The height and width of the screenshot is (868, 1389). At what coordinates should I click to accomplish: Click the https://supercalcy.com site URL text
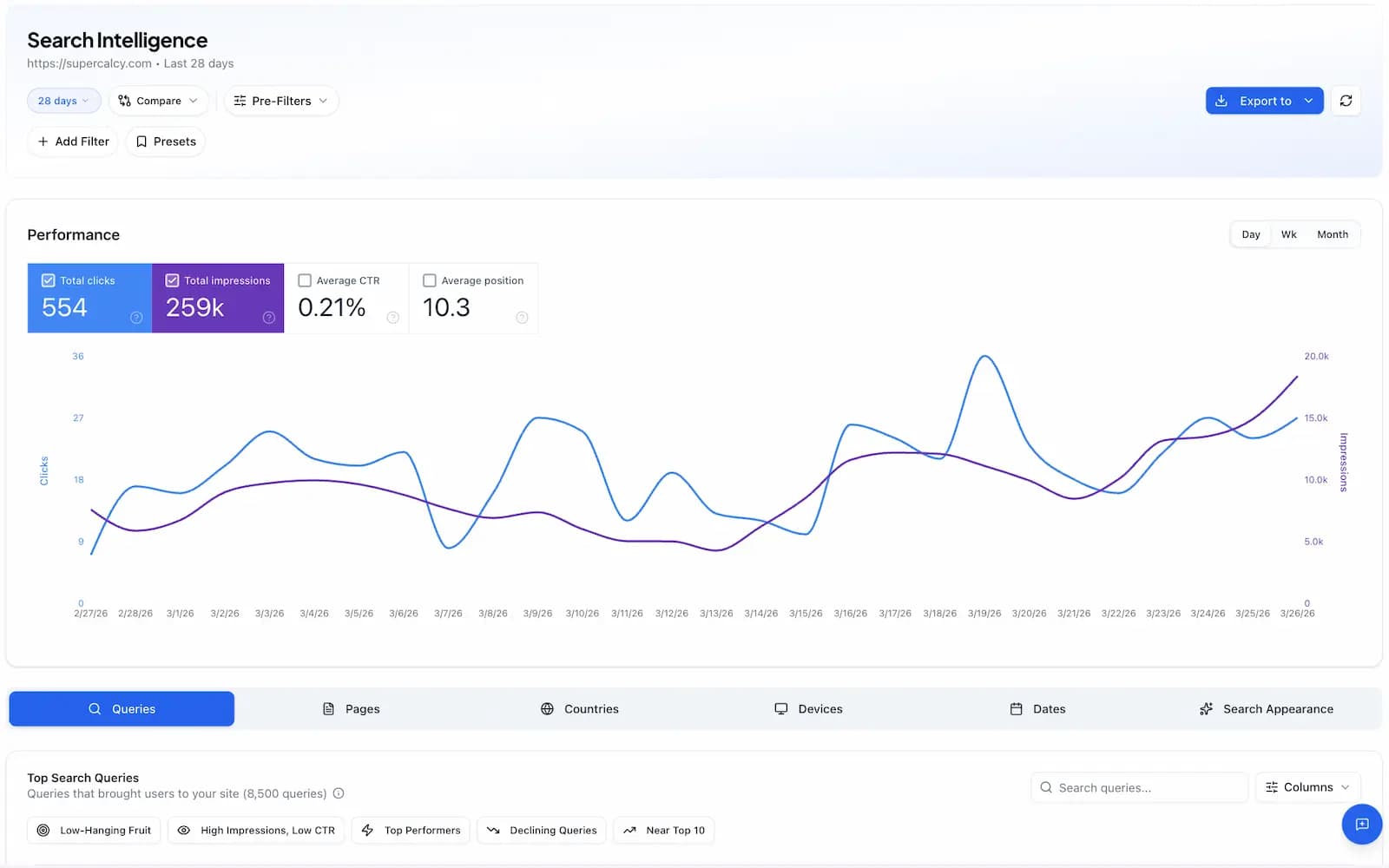[89, 63]
